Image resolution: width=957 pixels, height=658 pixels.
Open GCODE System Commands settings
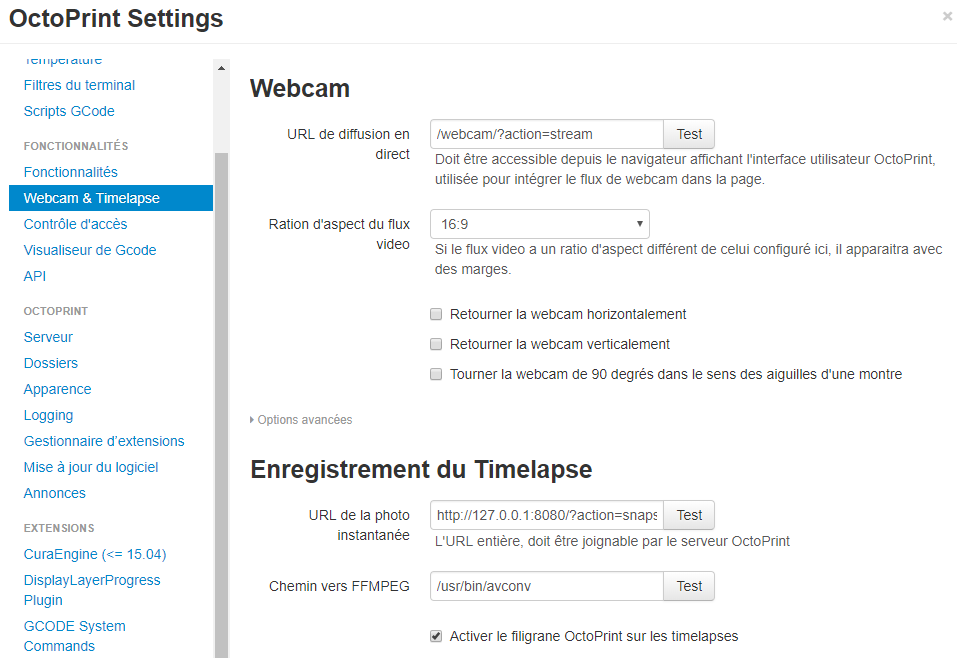click(x=74, y=636)
